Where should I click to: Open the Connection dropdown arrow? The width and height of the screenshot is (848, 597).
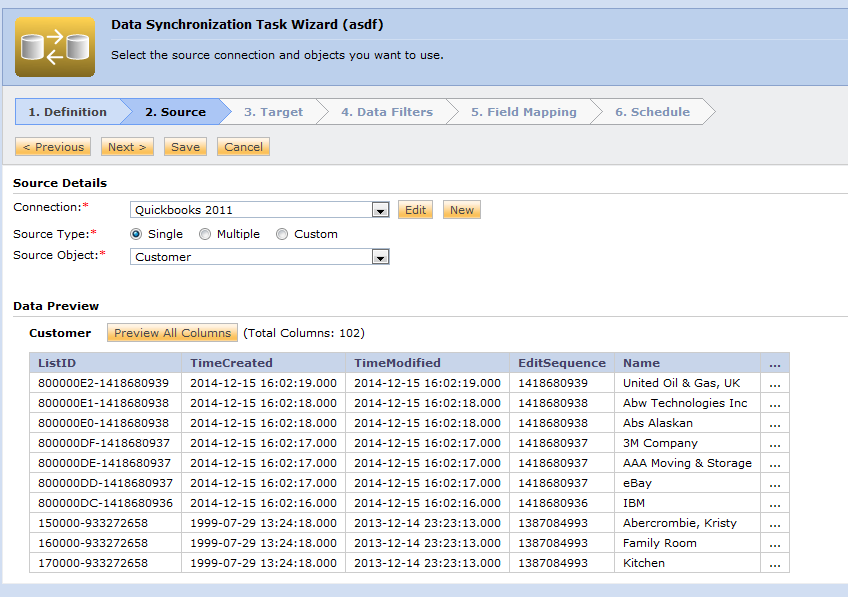381,210
